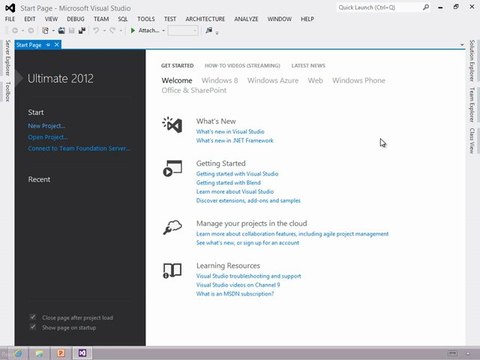Open the Undo dropdown arrow
This screenshot has width=480, height=360.
click(x=104, y=31)
